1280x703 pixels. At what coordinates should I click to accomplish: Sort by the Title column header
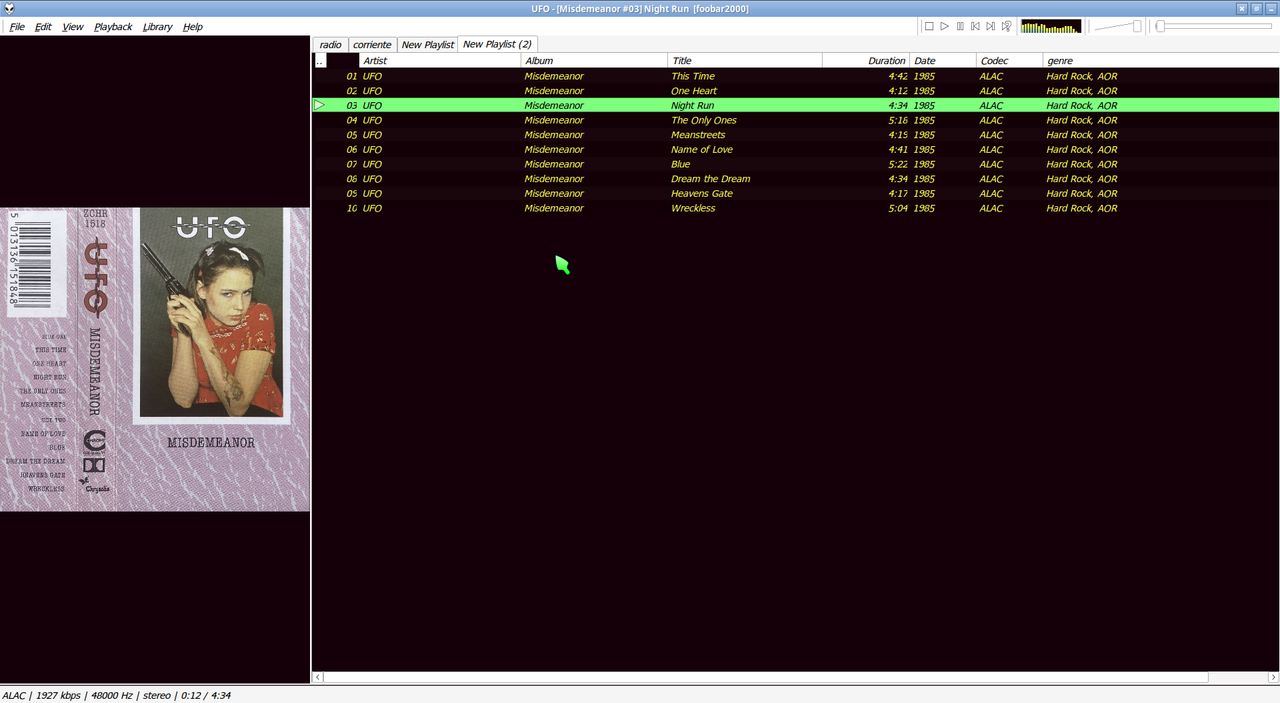(x=745, y=61)
